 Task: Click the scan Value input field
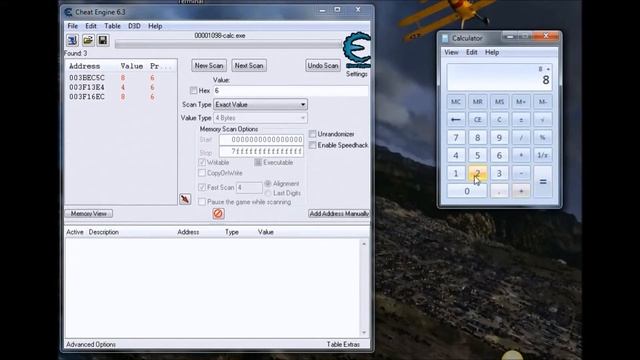coord(291,91)
